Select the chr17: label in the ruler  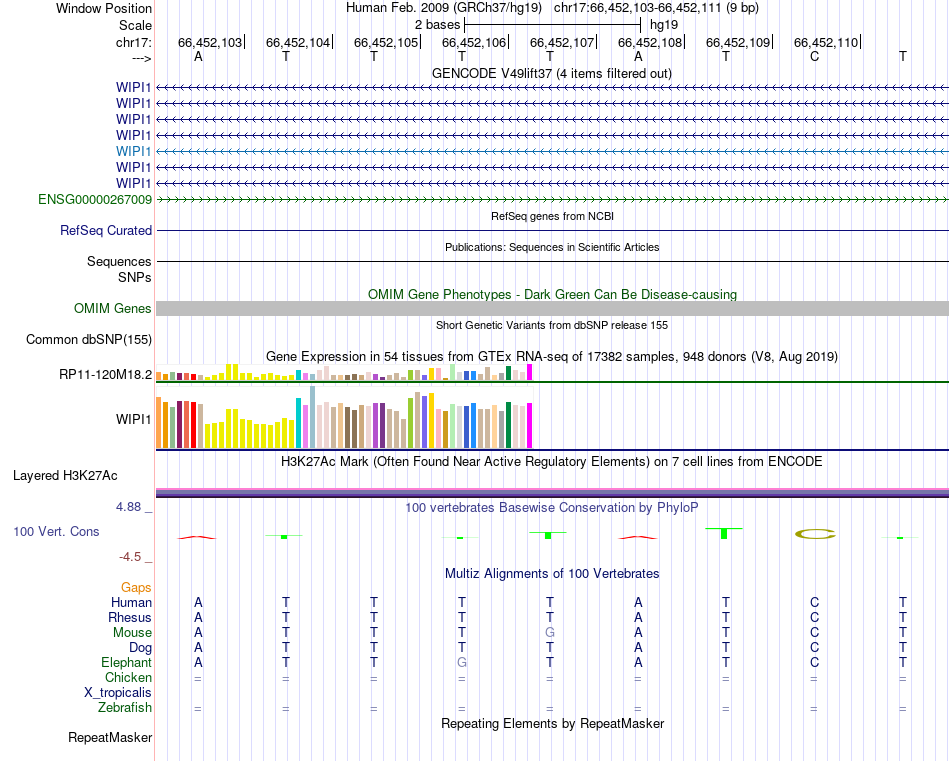[x=133, y=42]
